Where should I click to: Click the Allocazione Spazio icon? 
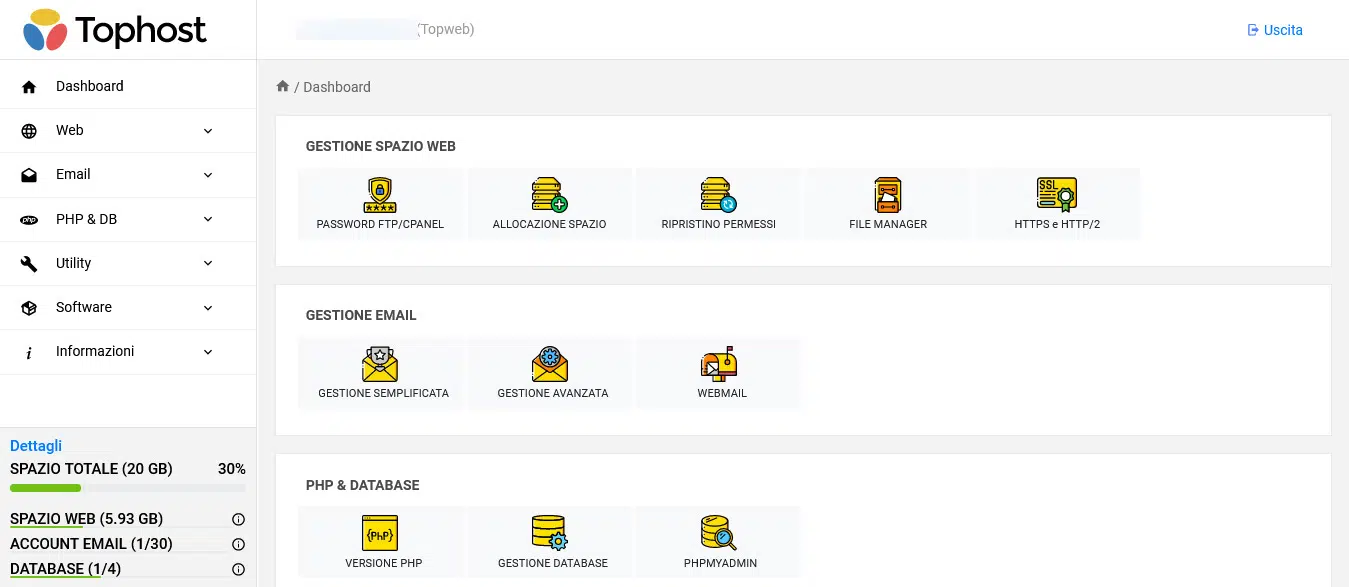click(549, 203)
